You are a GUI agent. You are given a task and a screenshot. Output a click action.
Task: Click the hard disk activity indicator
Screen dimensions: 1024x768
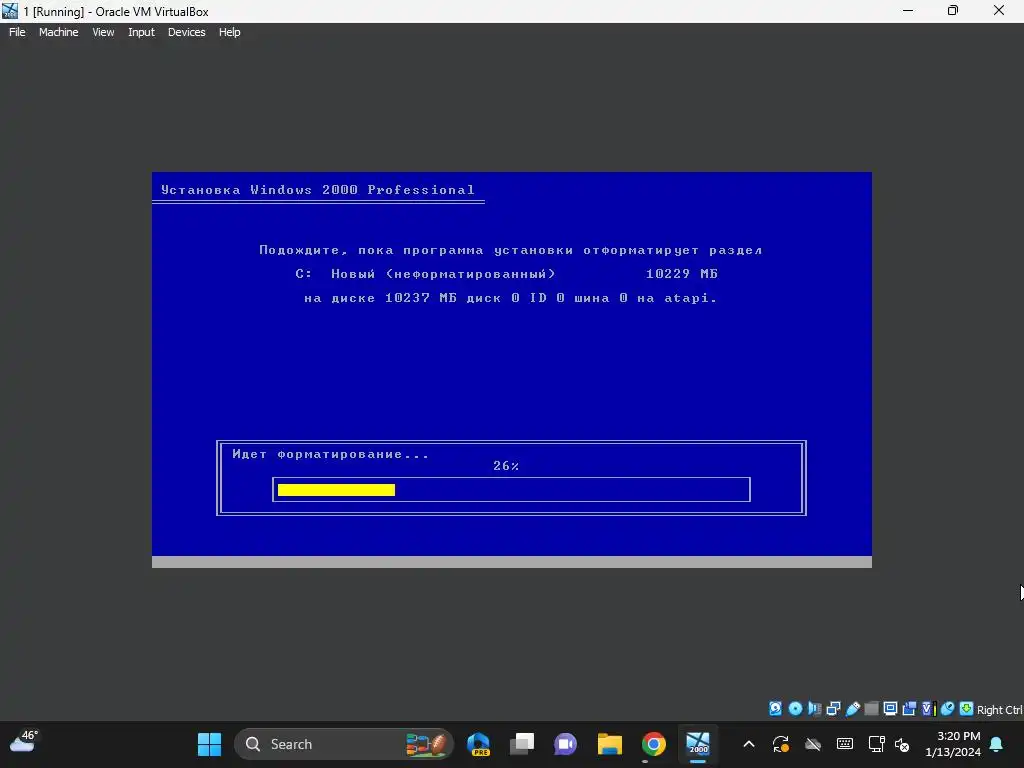775,709
